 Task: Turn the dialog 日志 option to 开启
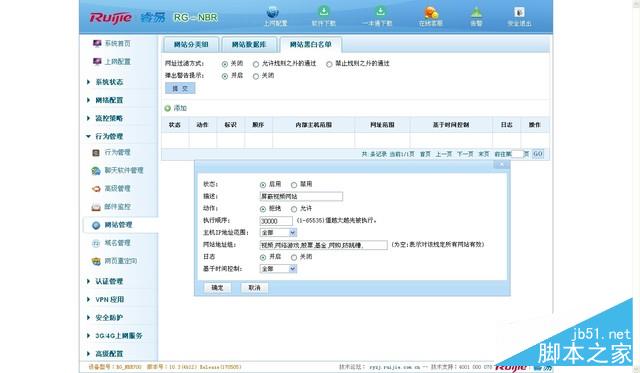tap(263, 258)
